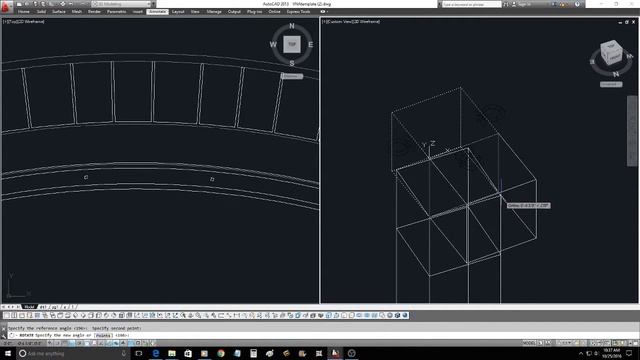The image size is (640, 360).
Task: Click the navigation bar in right viewport
Action: point(632,131)
